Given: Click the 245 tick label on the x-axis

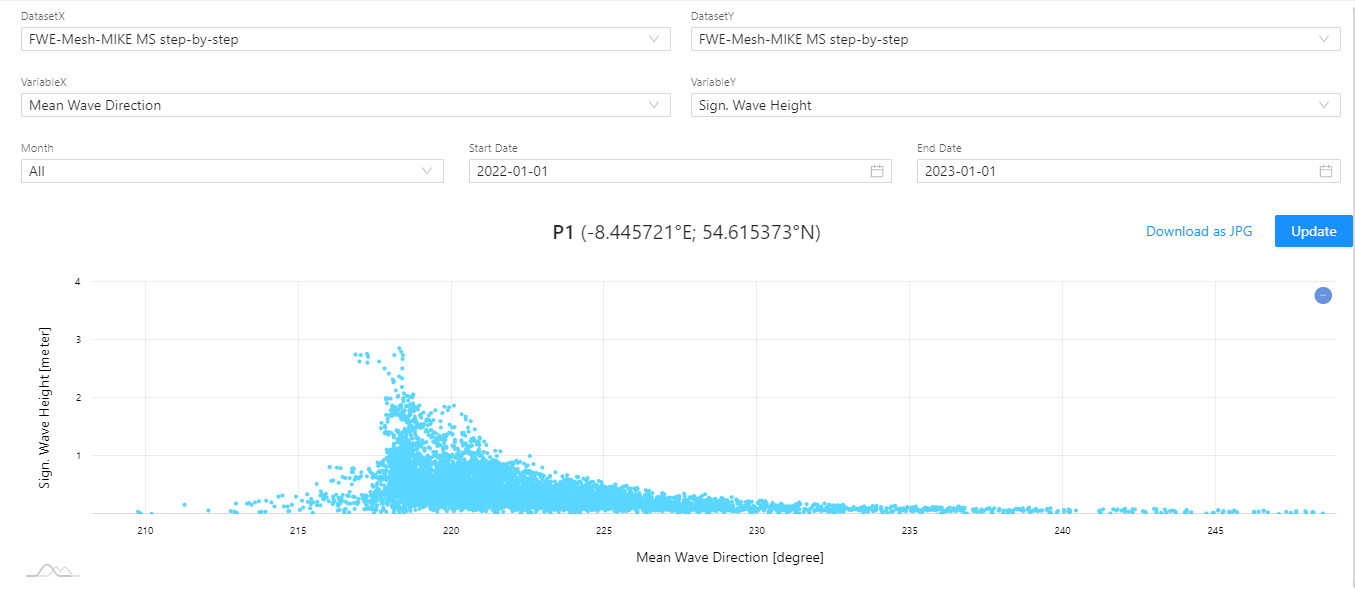Looking at the screenshot, I should click(1216, 530).
